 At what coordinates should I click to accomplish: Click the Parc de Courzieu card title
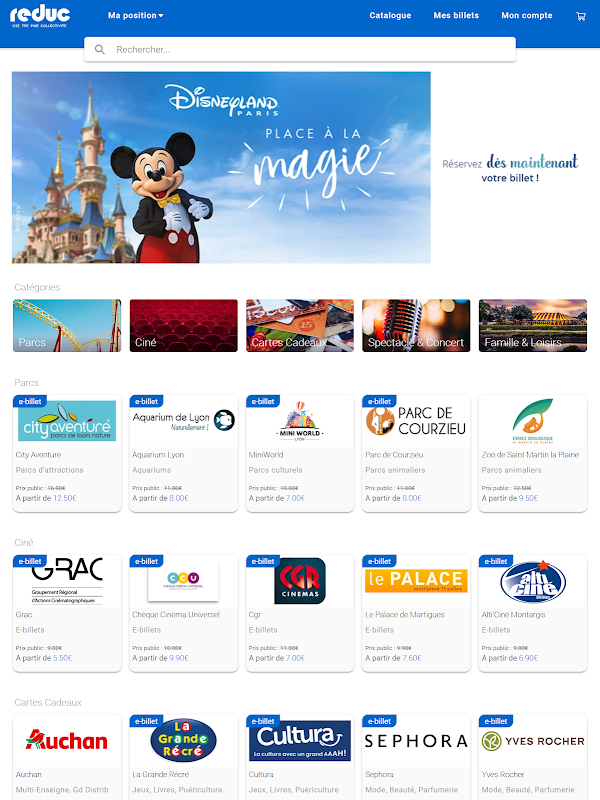click(x=394, y=455)
